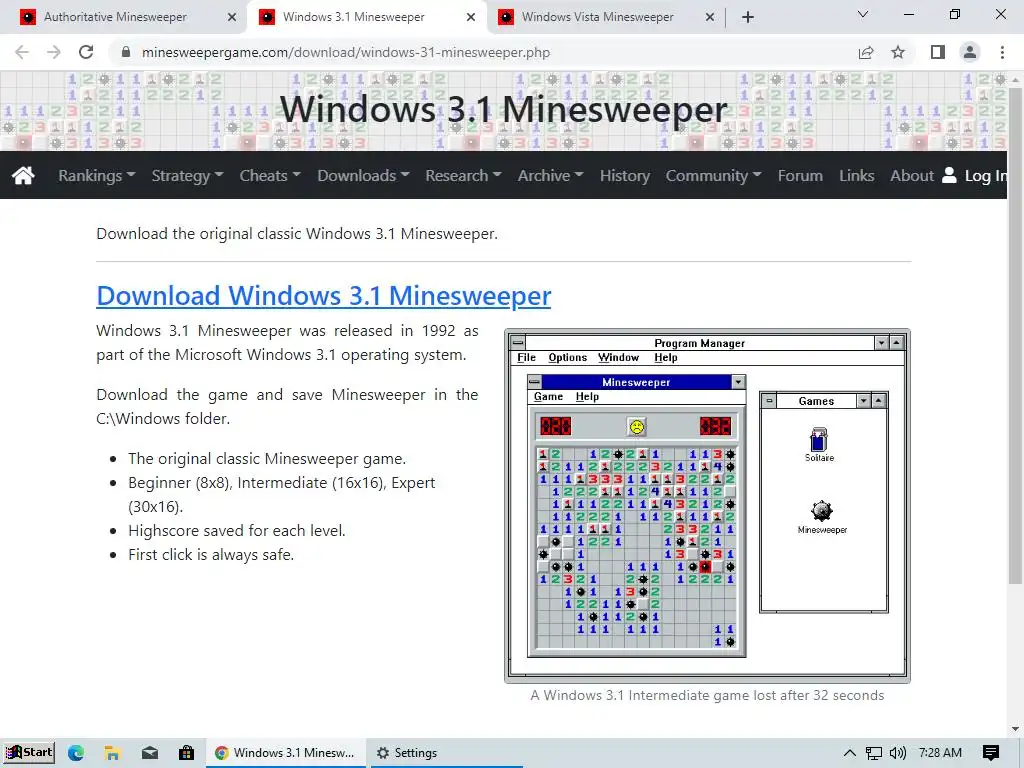Open network status tray icon
The image size is (1024, 768).
coord(873,753)
